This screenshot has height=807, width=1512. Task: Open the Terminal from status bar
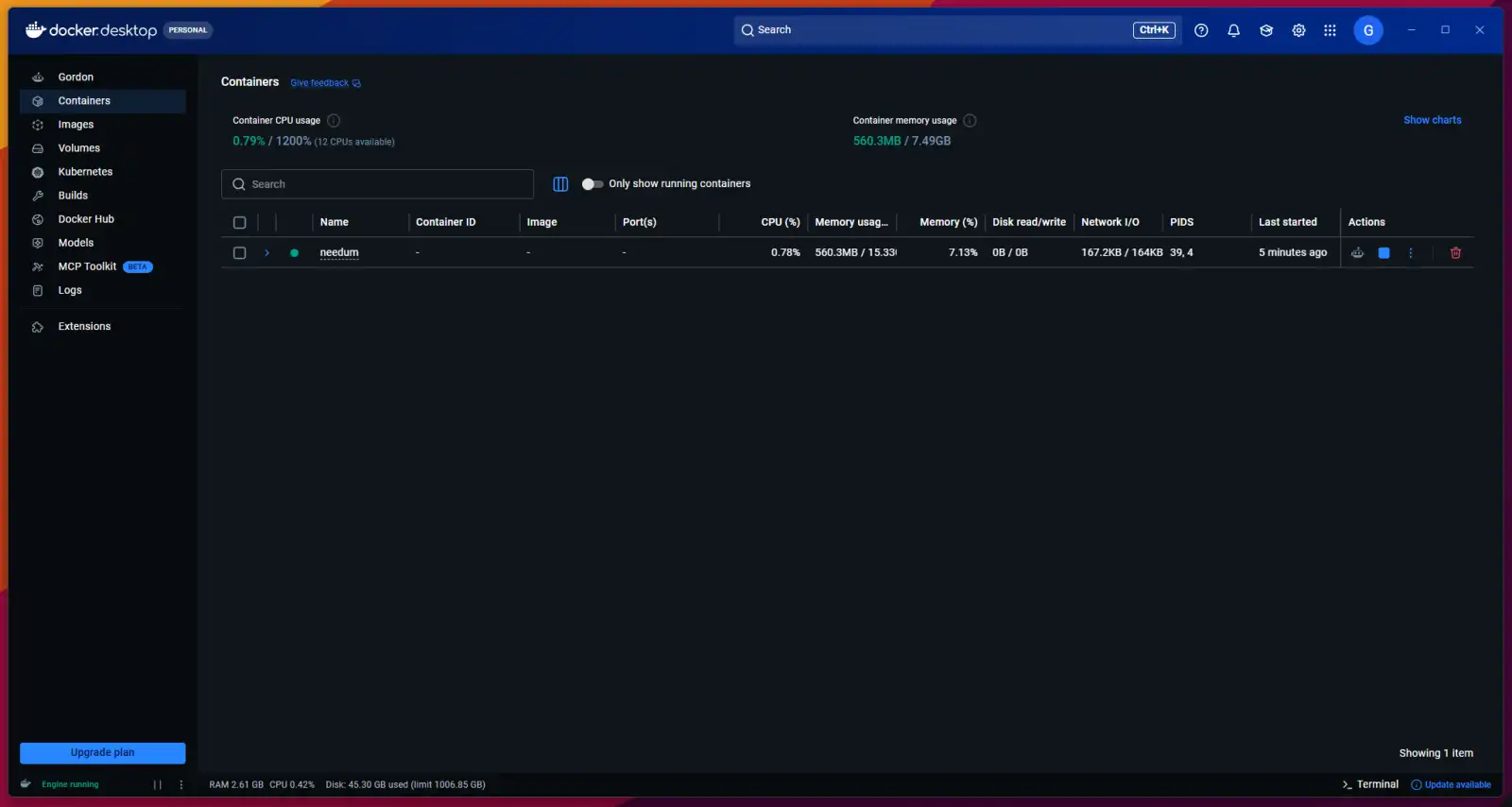pos(1370,784)
